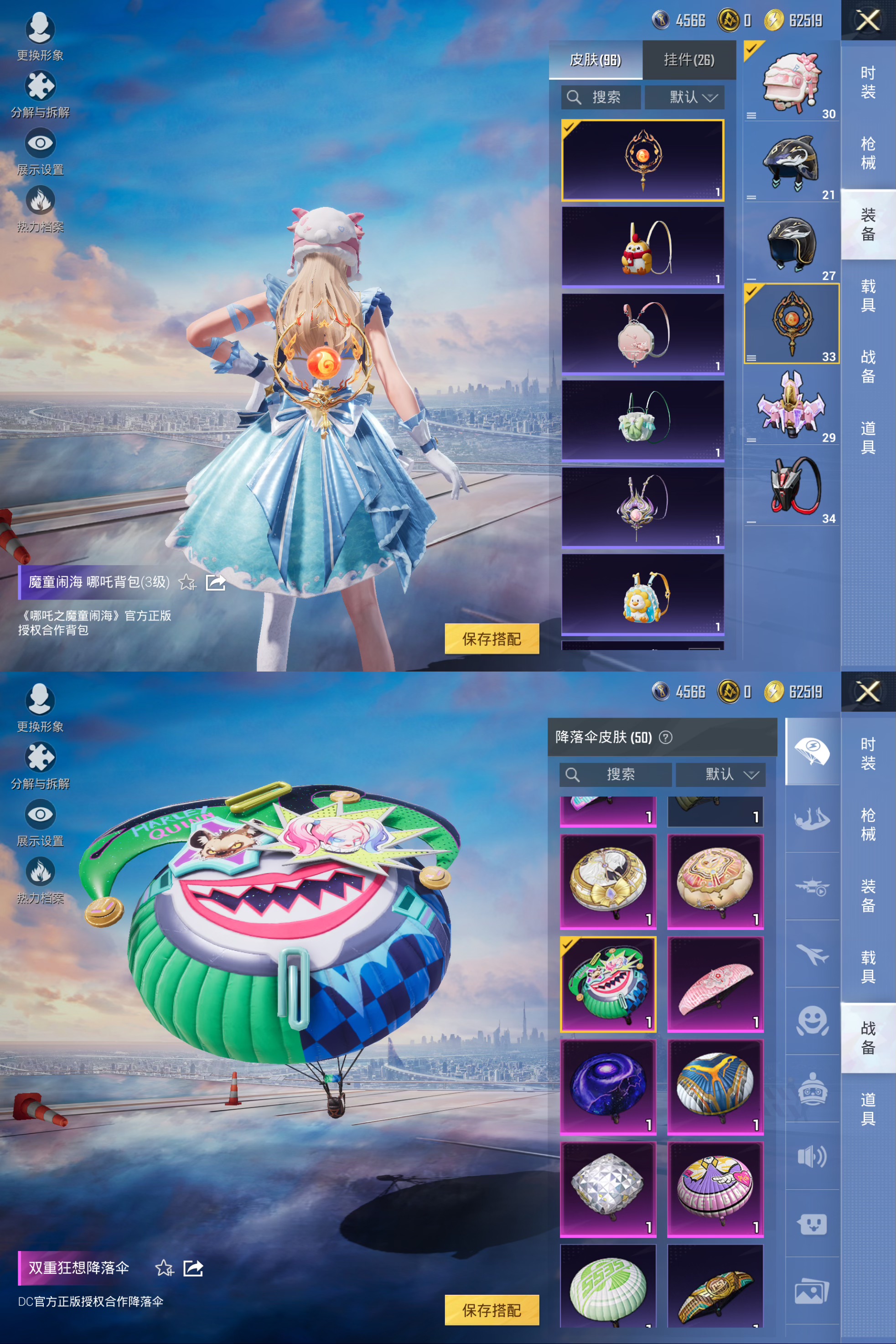Select the gold bow white parachute skin

[x=608, y=881]
